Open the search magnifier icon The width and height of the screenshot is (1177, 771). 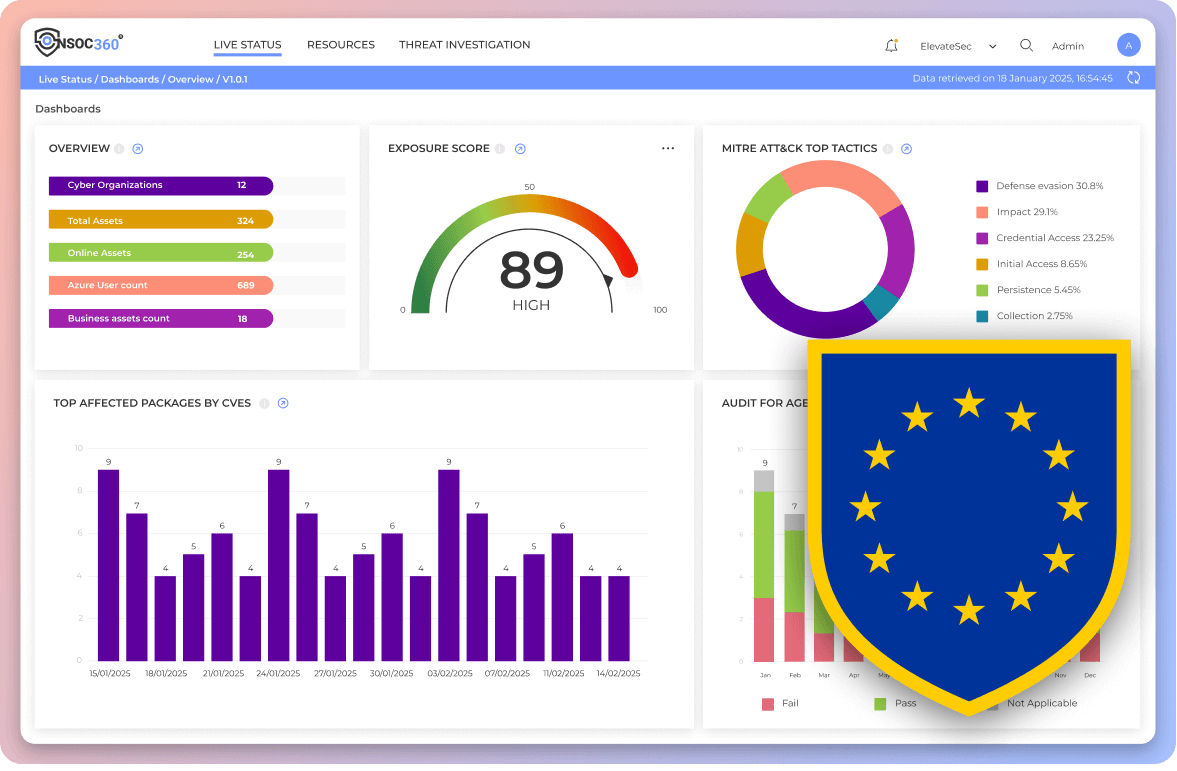[x=1026, y=46]
